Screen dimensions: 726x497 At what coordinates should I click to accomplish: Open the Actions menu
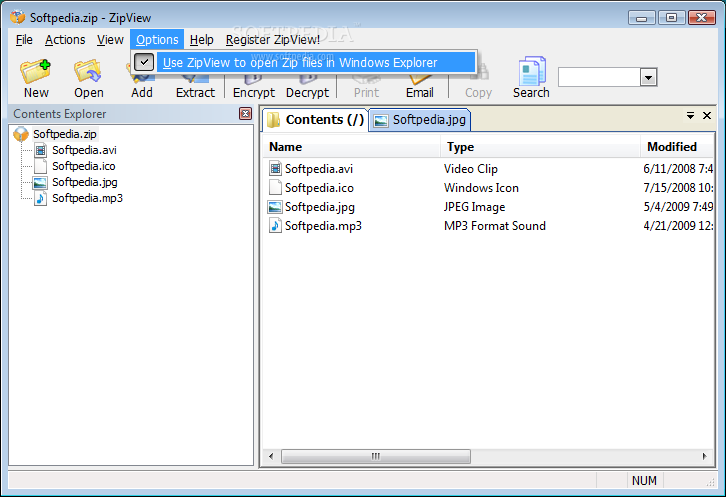(x=65, y=40)
